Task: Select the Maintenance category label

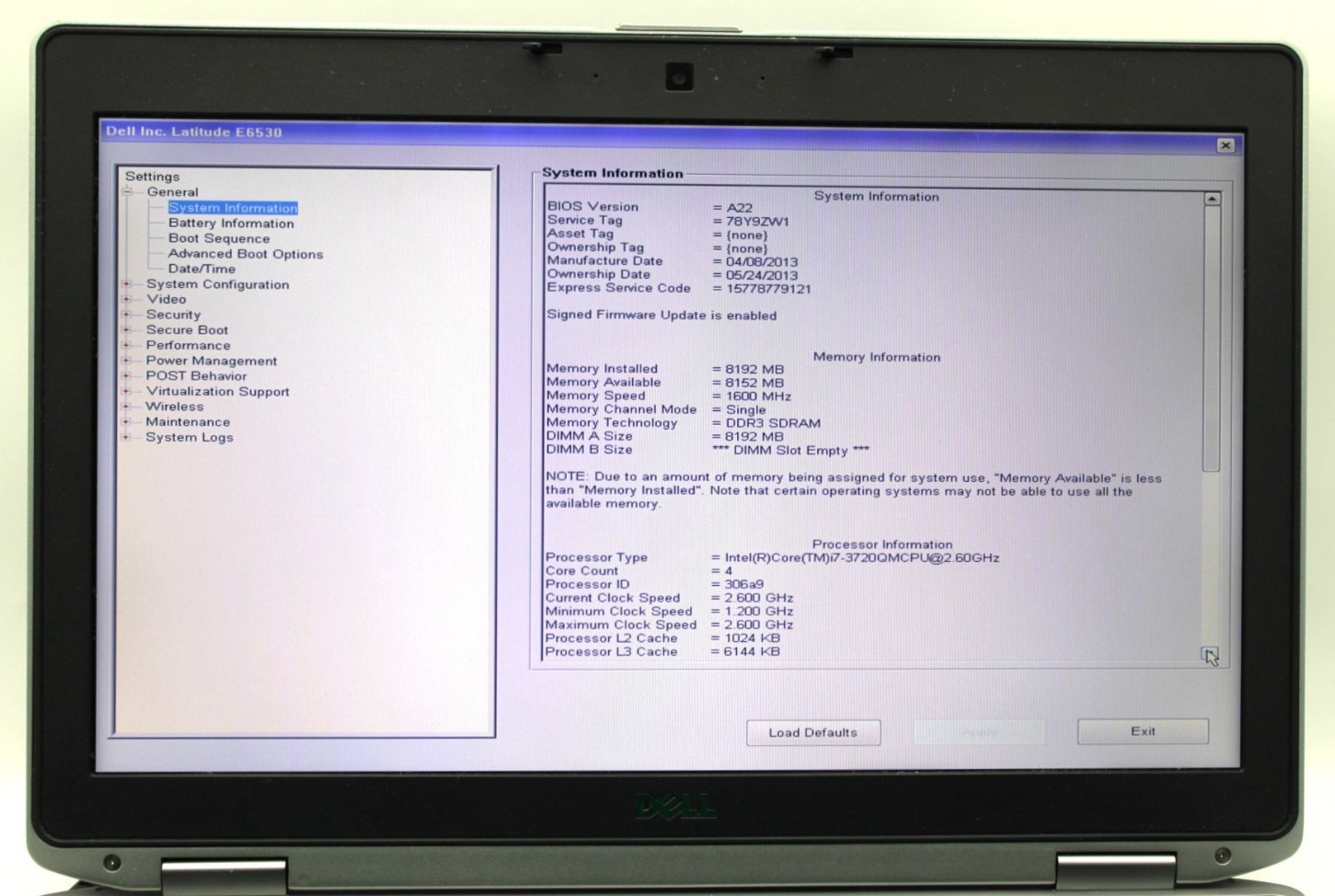Action: [188, 421]
